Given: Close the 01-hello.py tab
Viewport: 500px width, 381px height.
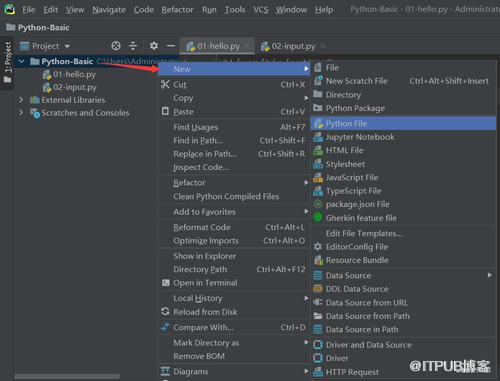Looking at the screenshot, I should pos(247,46).
